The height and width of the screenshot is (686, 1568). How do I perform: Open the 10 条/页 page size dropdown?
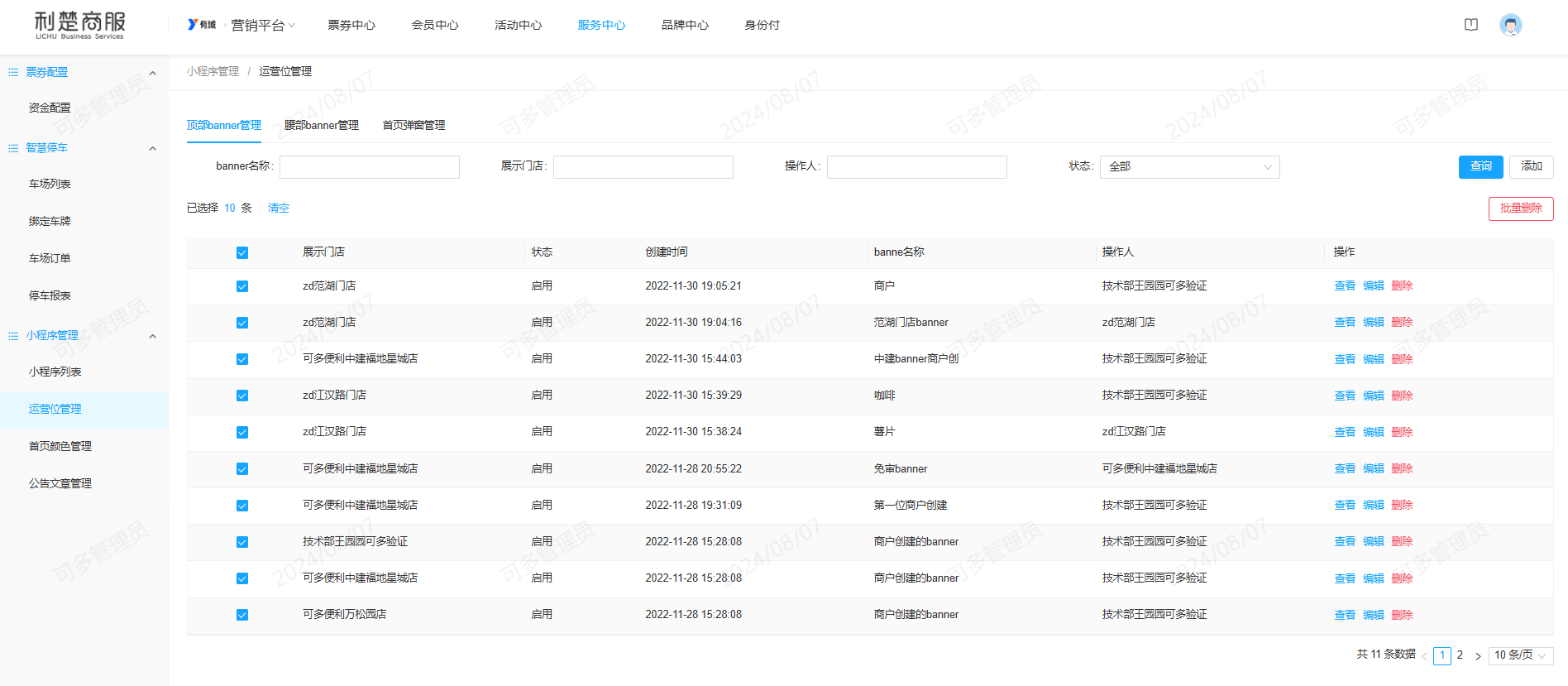pos(1520,655)
